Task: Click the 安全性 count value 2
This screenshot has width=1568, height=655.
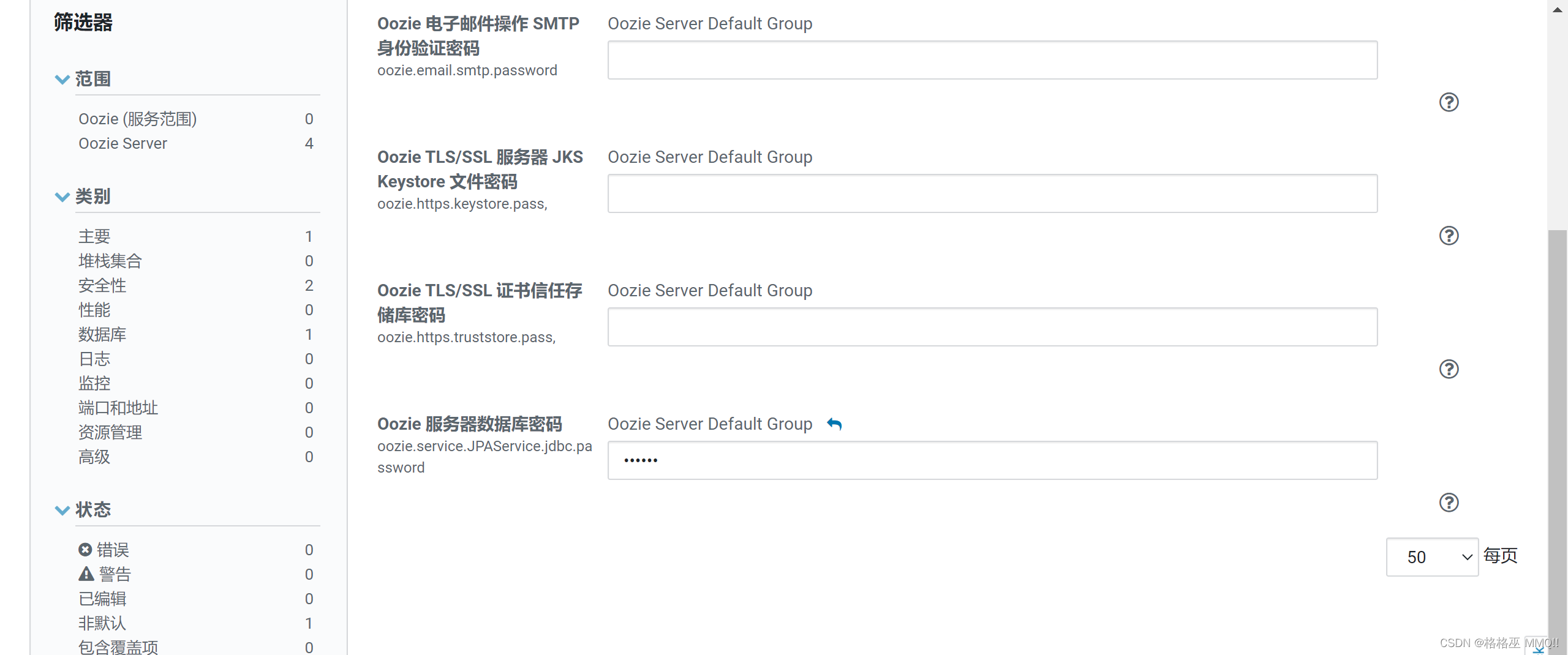Action: pyautogui.click(x=309, y=285)
